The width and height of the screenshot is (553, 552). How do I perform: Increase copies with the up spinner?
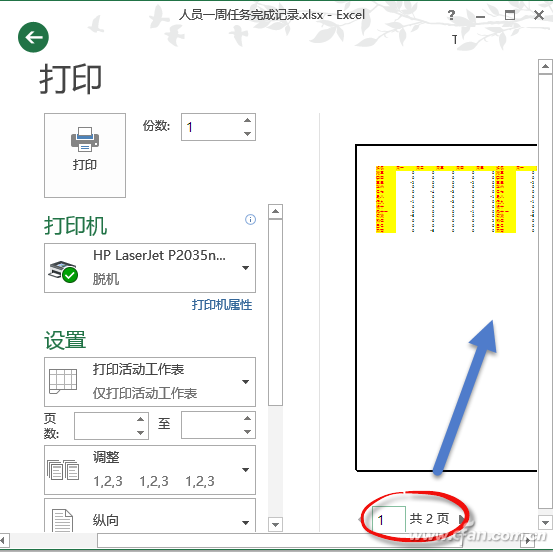click(248, 120)
